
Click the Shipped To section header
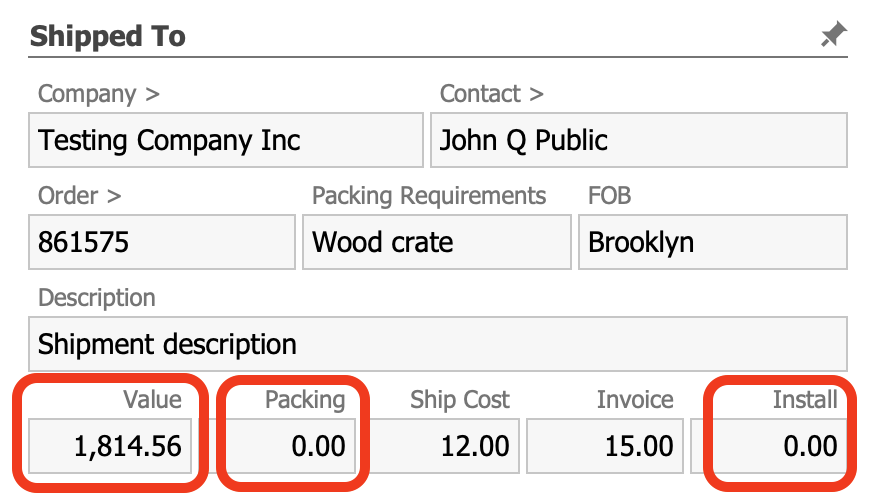tap(108, 37)
